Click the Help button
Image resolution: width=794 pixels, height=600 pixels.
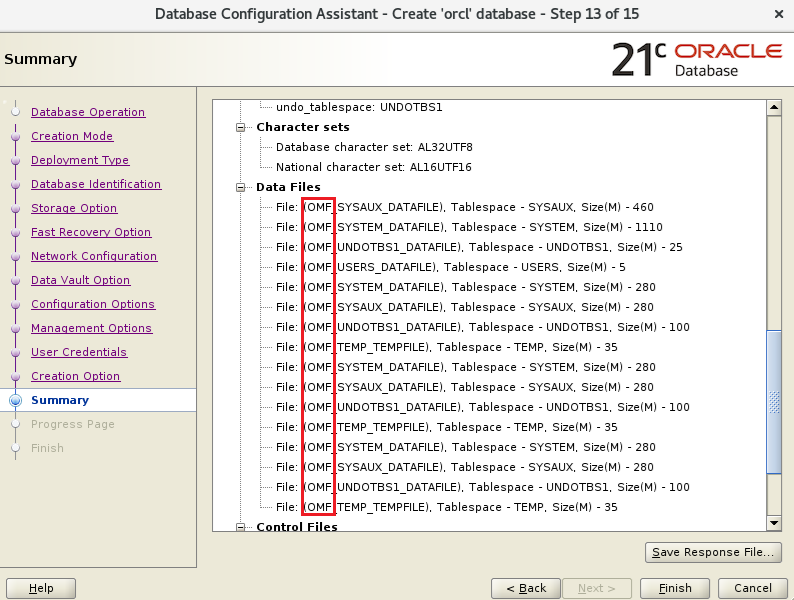pos(41,588)
